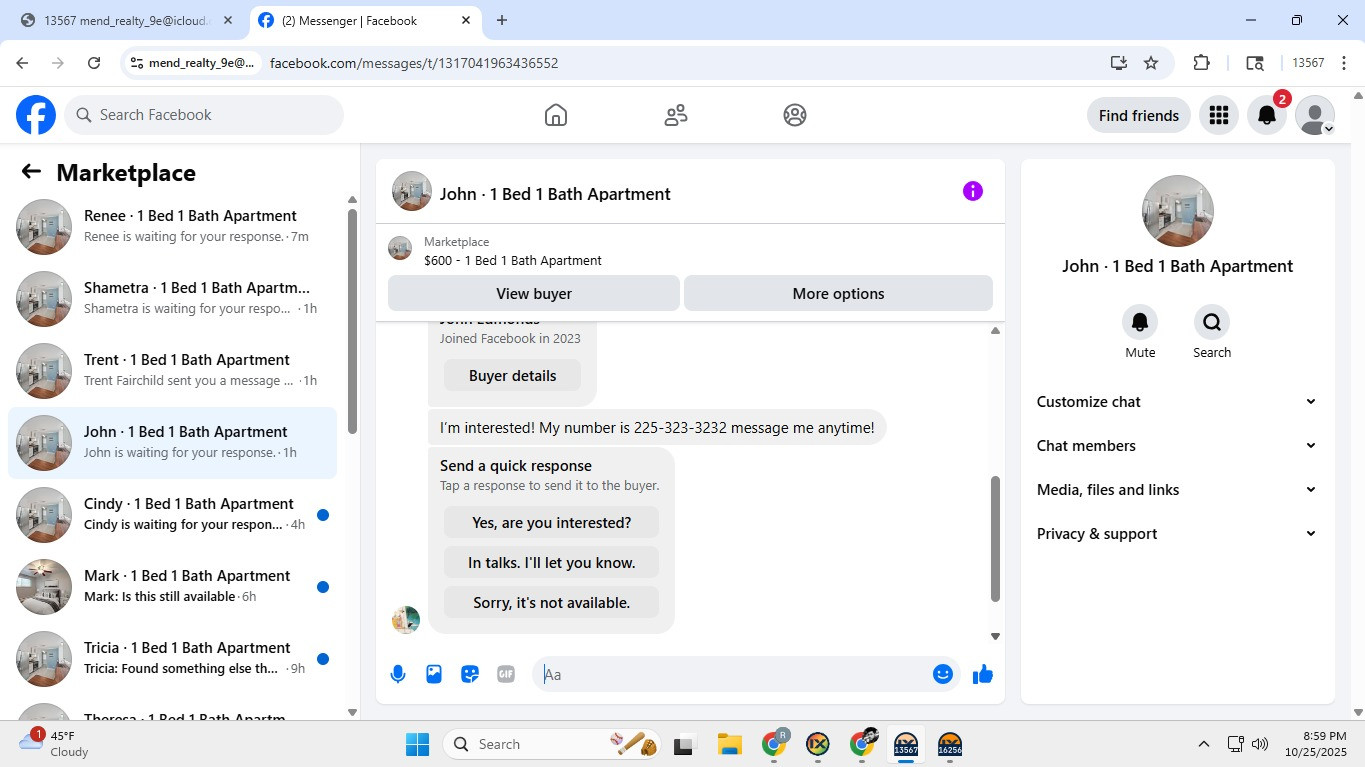Mute the John conversation
1365x767 pixels.
(1140, 322)
